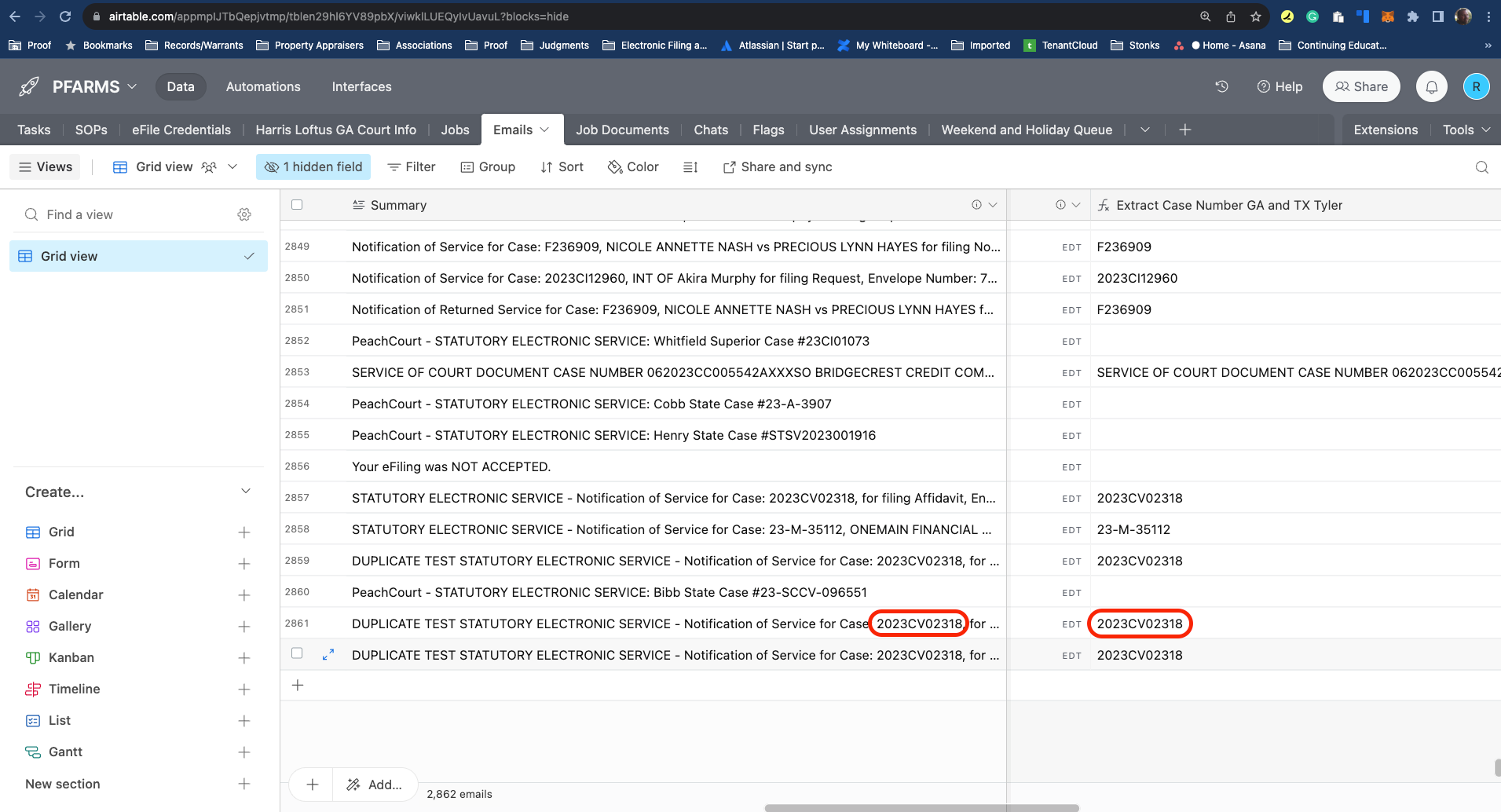Open the search magnifier in view toolbar
Viewport: 1501px width, 812px height.
click(x=1482, y=167)
